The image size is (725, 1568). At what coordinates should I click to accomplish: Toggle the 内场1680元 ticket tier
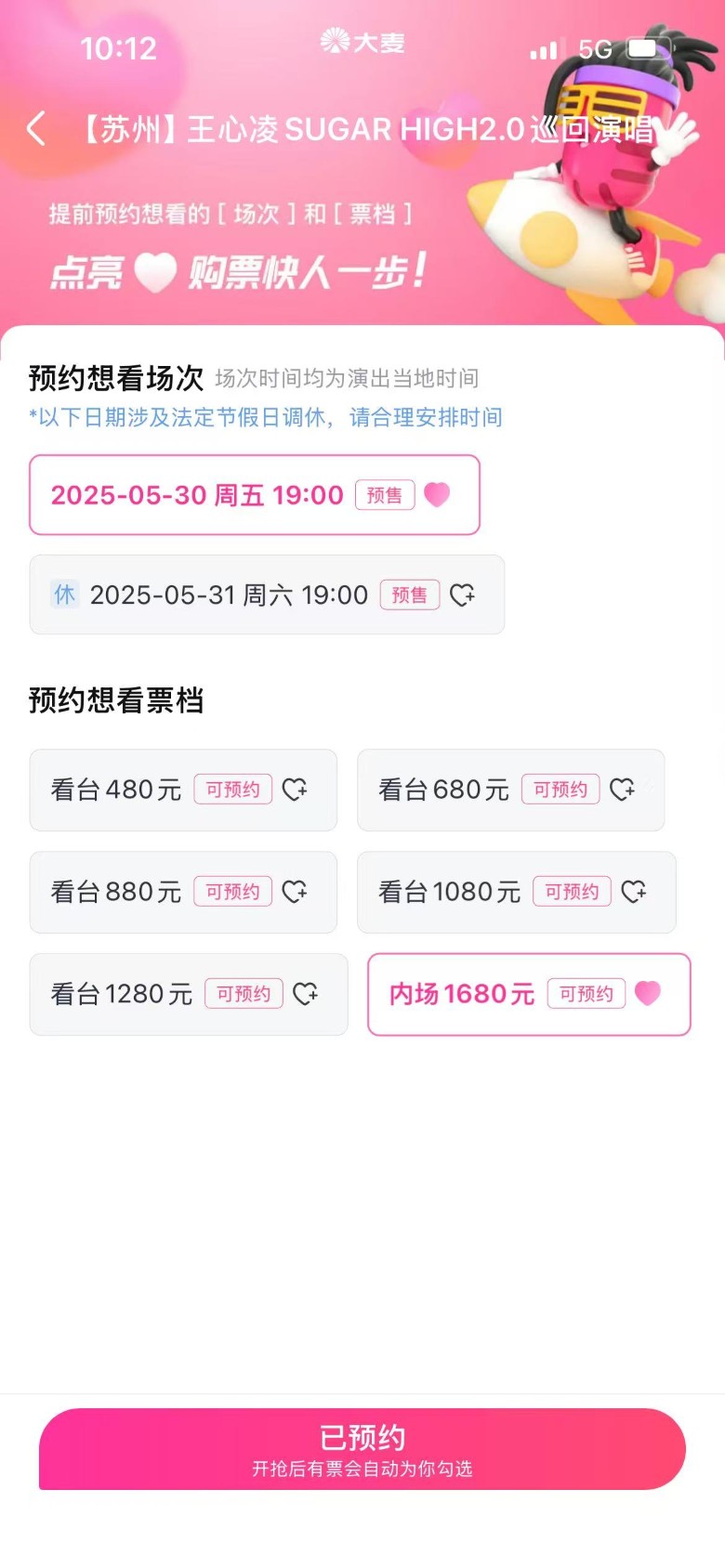click(462, 994)
